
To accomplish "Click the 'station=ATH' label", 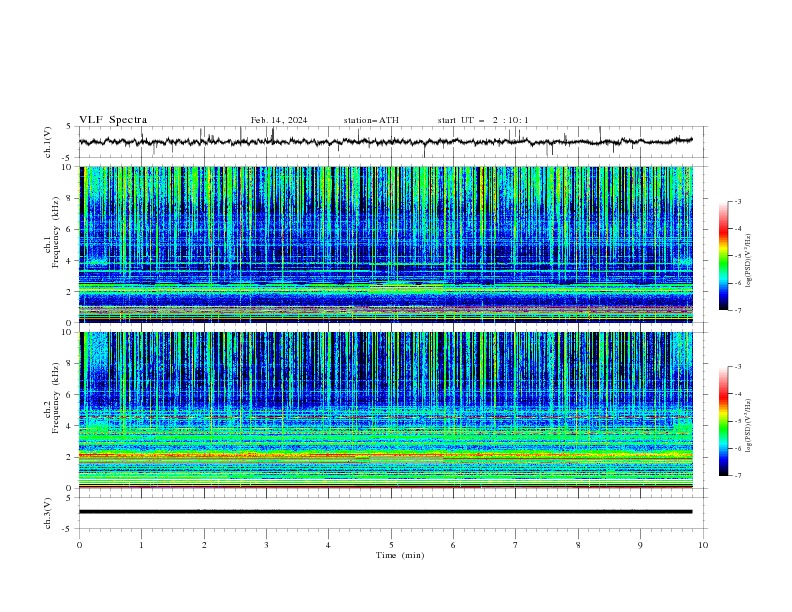I will pyautogui.click(x=371, y=120).
